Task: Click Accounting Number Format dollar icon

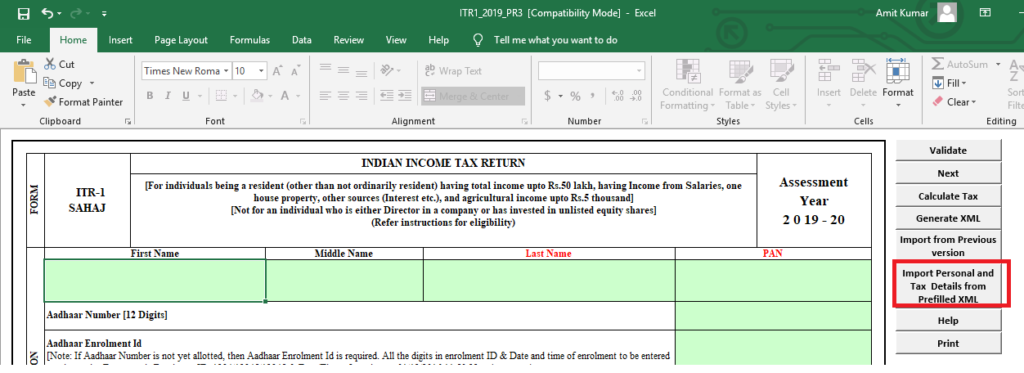Action: click(547, 96)
